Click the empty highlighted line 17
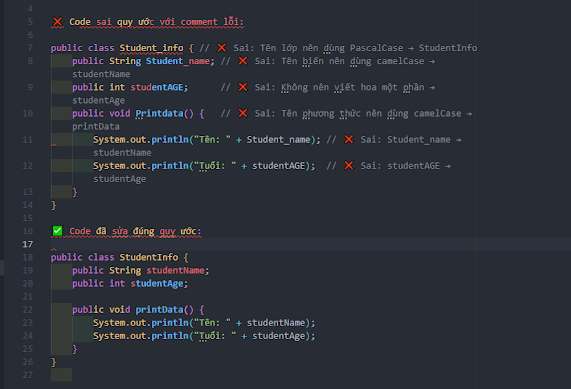 311,244
